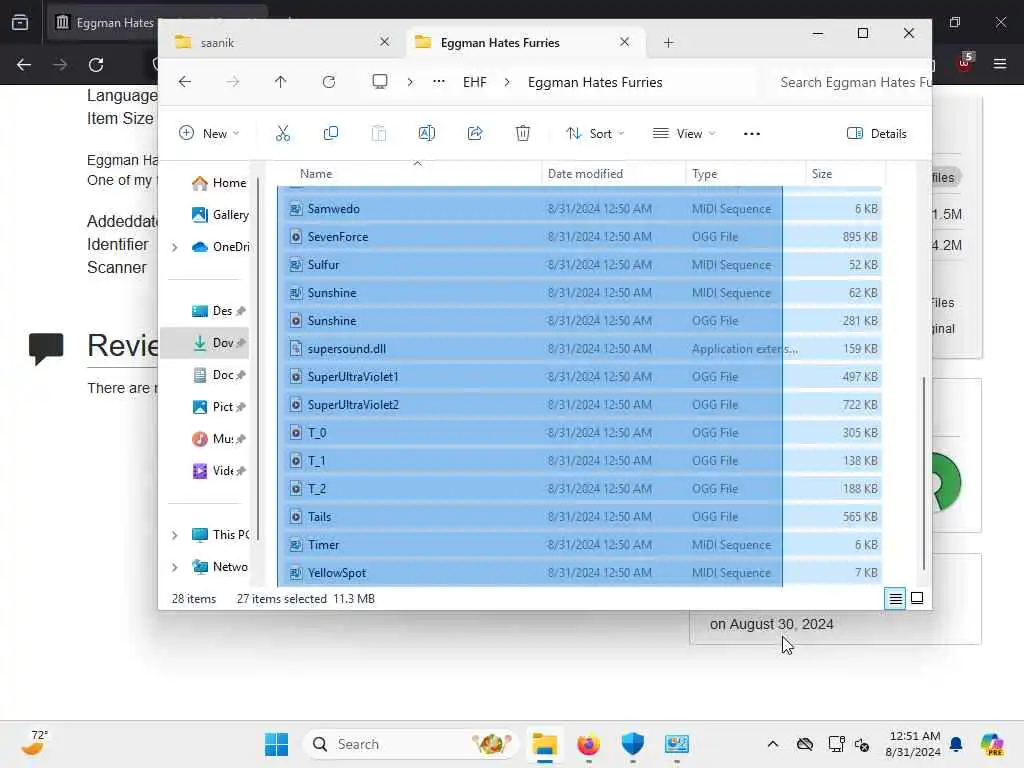Open File Explorer taskbar icon
The height and width of the screenshot is (768, 1024).
[x=544, y=744]
